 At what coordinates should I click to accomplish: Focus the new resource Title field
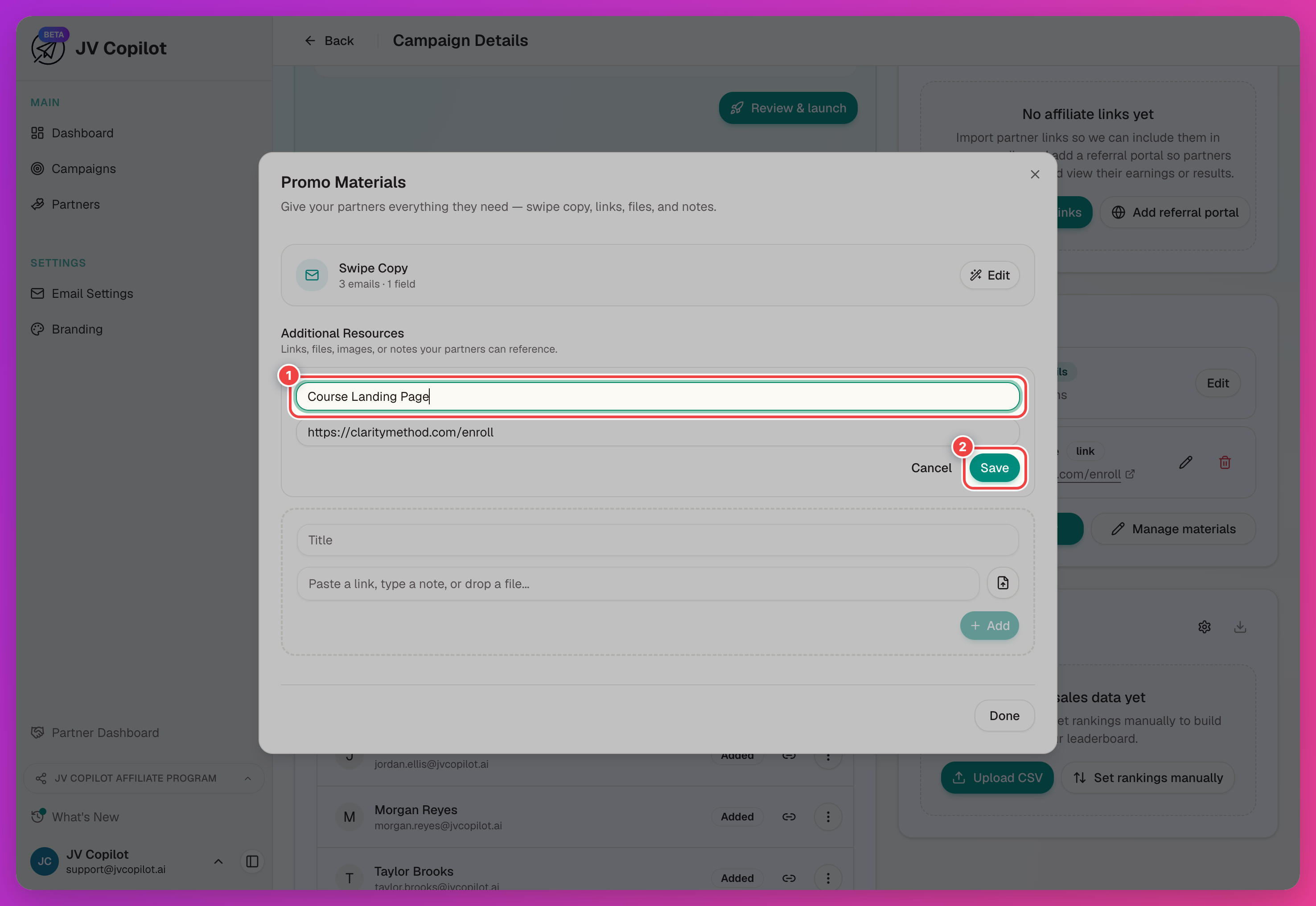point(657,540)
